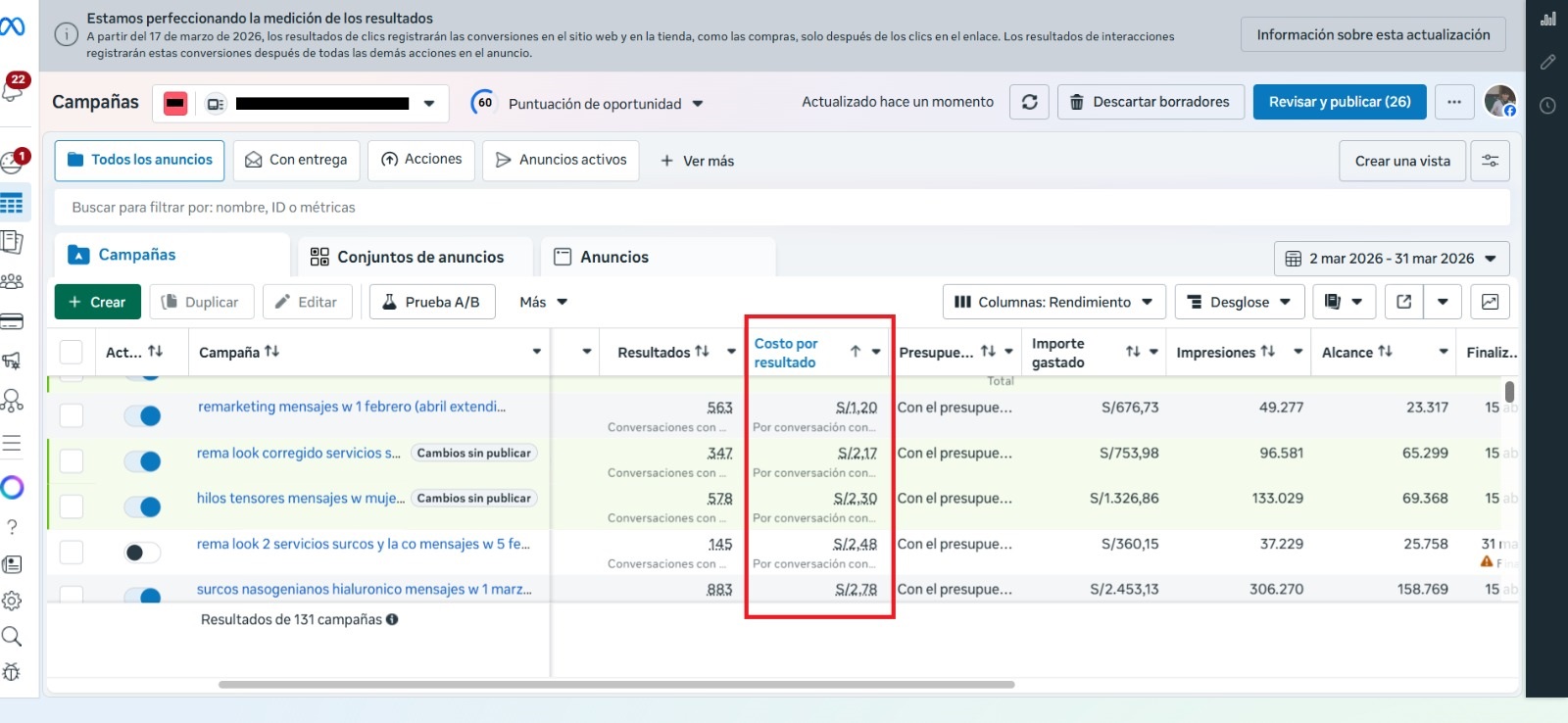
Task: Click the Buscar para filtrar search field
Action: tap(782, 208)
